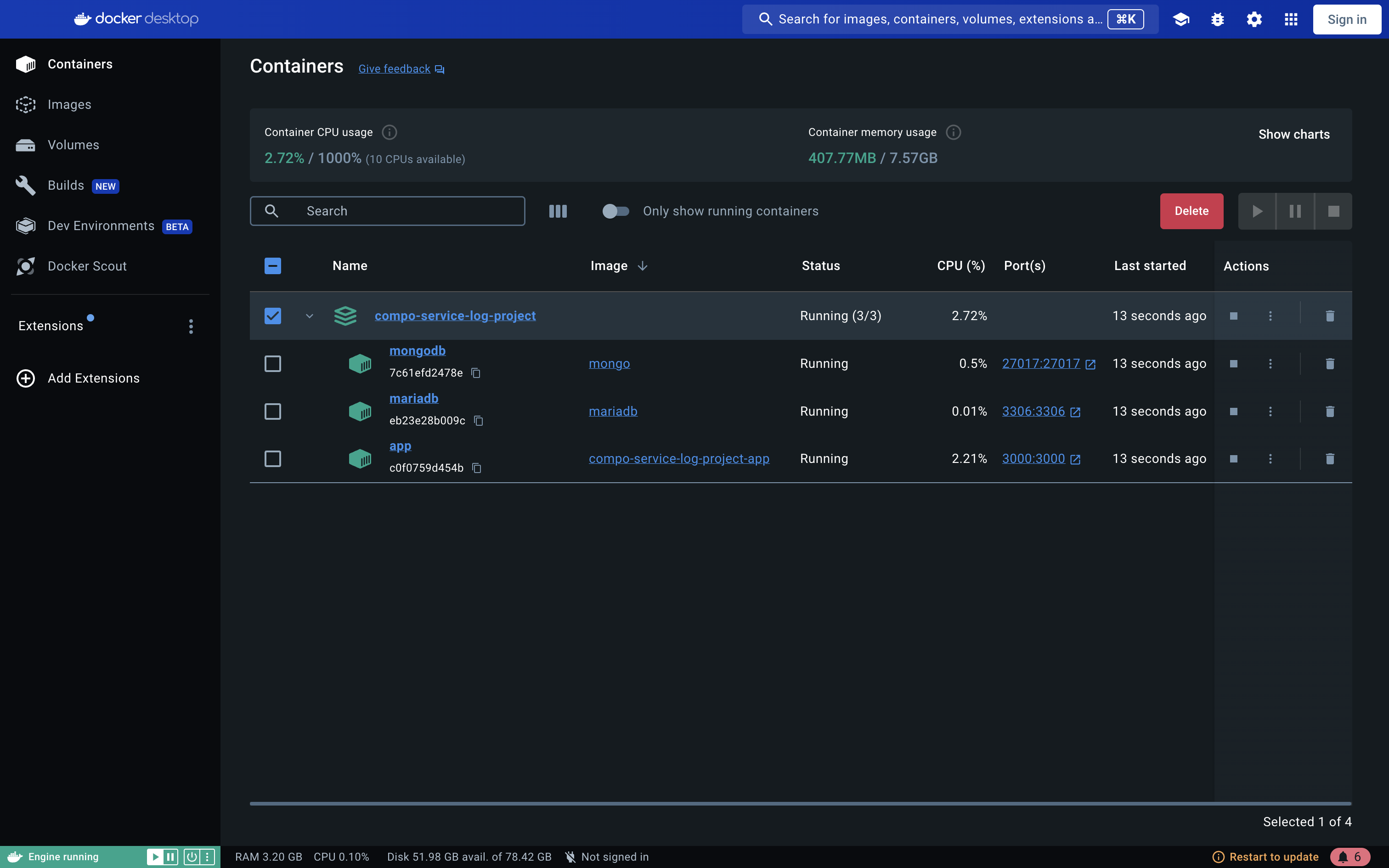Open Settings gear icon
The height and width of the screenshot is (868, 1389).
(x=1254, y=19)
